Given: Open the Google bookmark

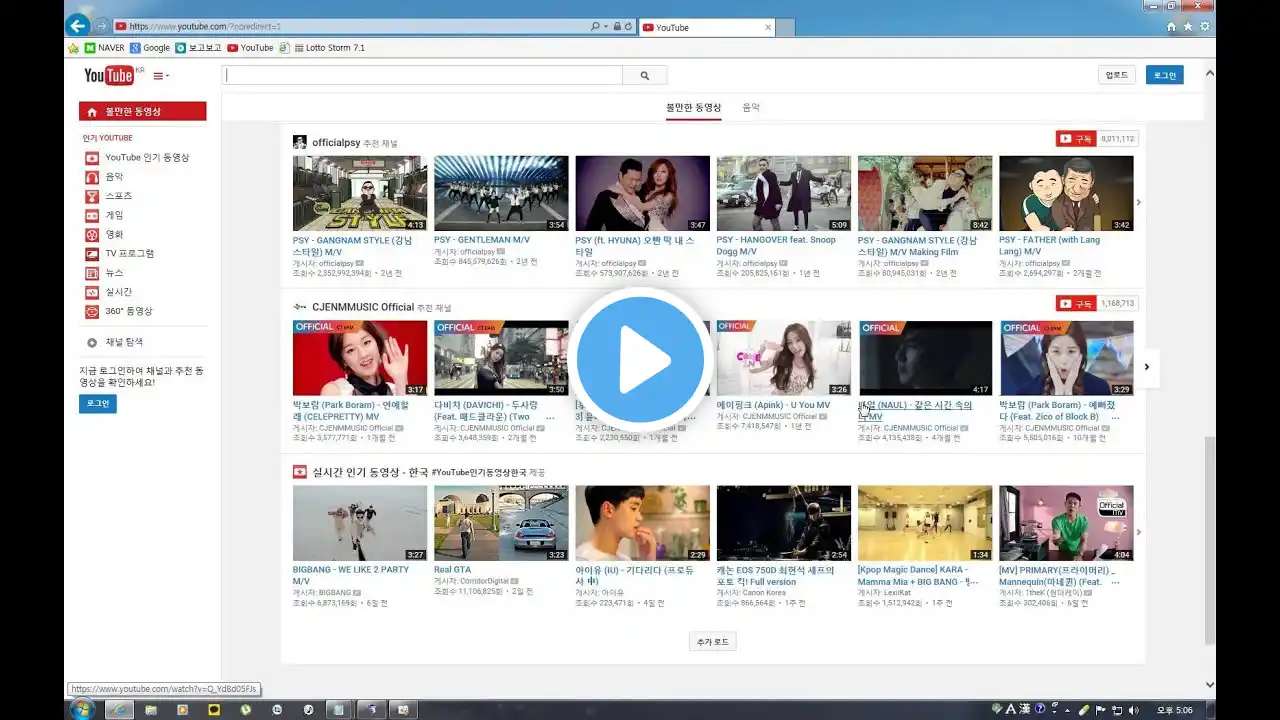Looking at the screenshot, I should (150, 48).
